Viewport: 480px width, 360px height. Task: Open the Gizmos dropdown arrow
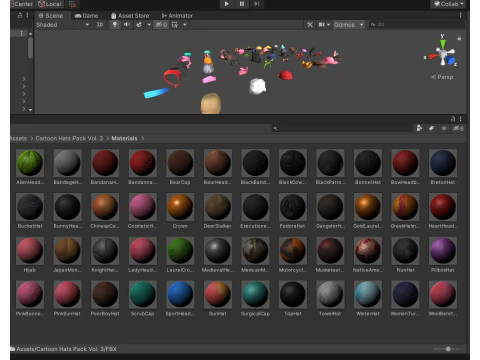361,25
